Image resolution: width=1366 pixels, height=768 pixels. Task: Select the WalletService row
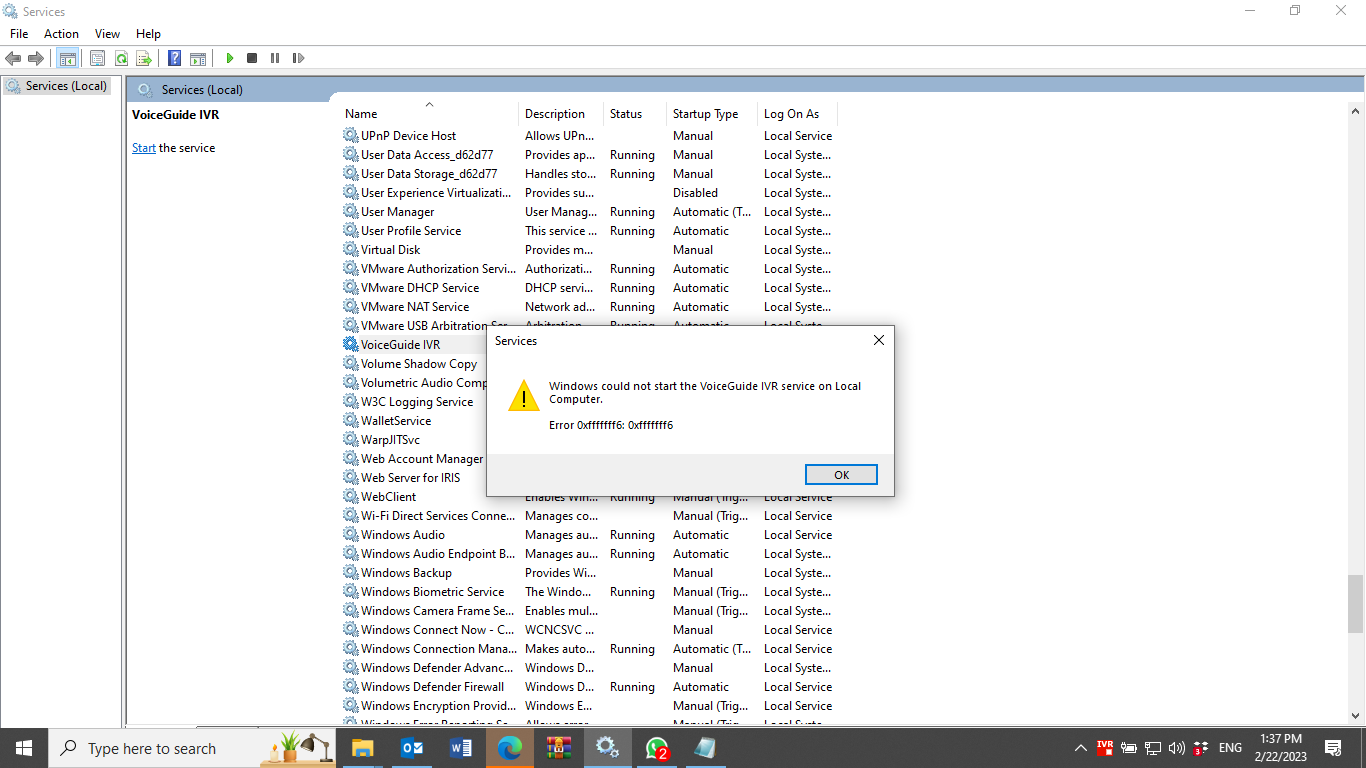click(414, 421)
